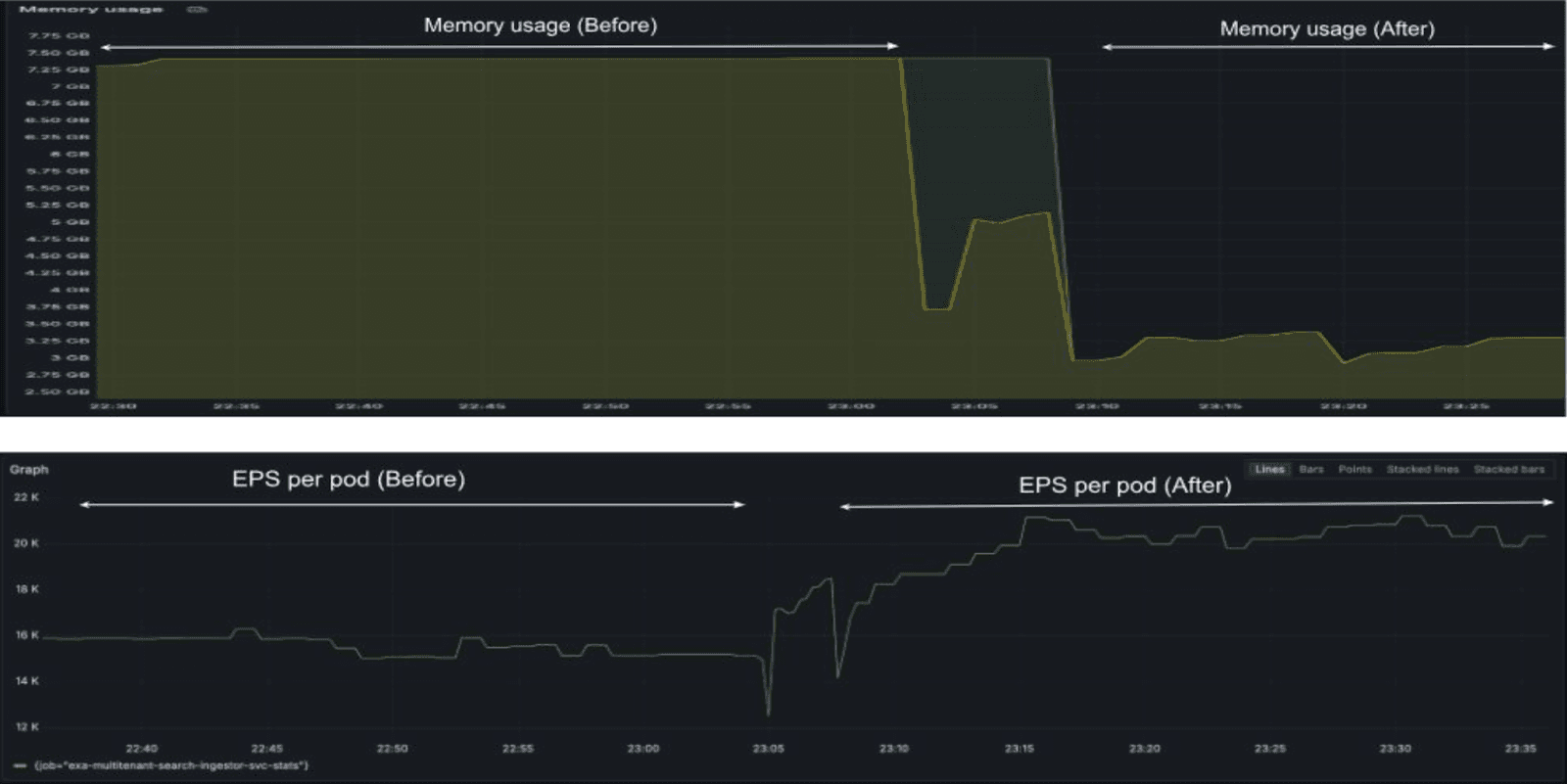Click the legend line color marker

pos(20,765)
